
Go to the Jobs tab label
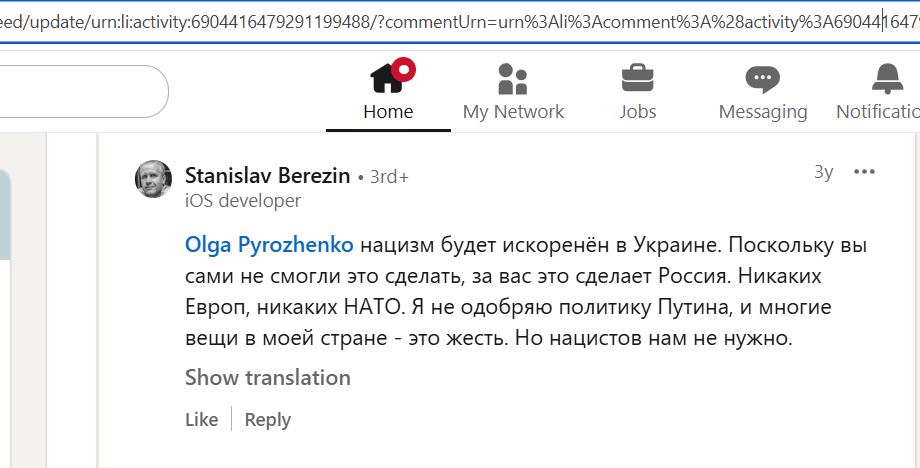tap(637, 111)
